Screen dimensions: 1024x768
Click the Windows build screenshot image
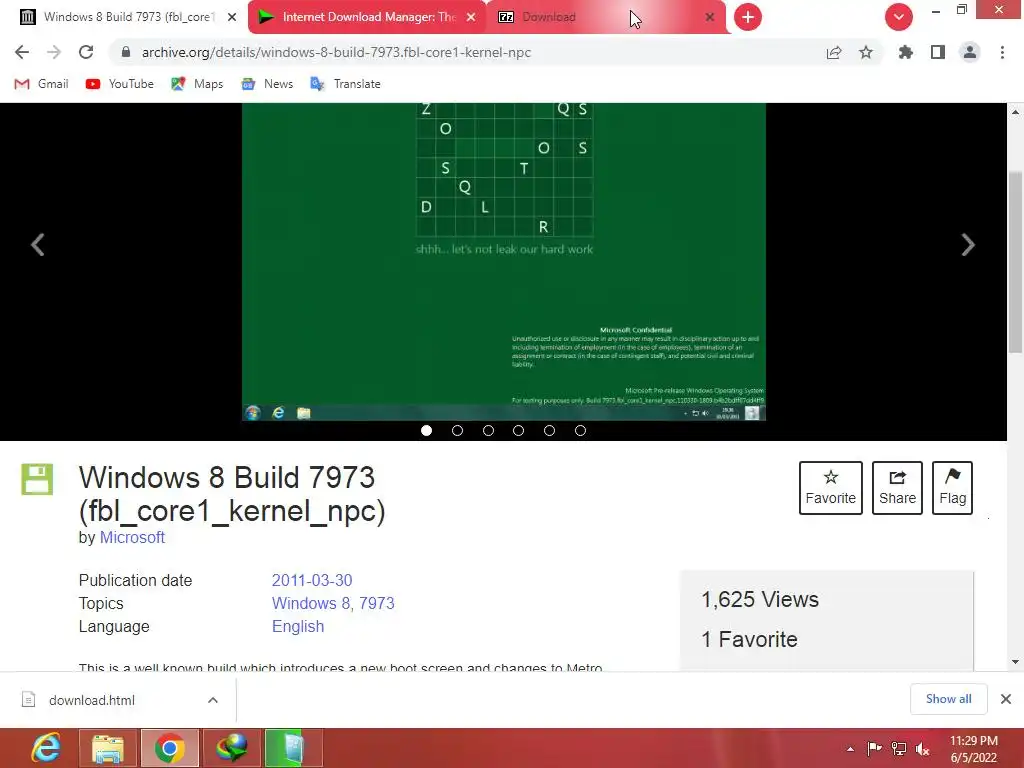tap(504, 261)
